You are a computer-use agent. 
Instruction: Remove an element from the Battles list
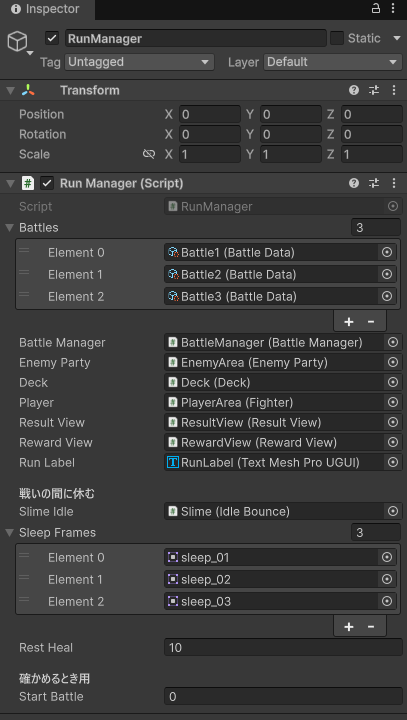point(371,322)
